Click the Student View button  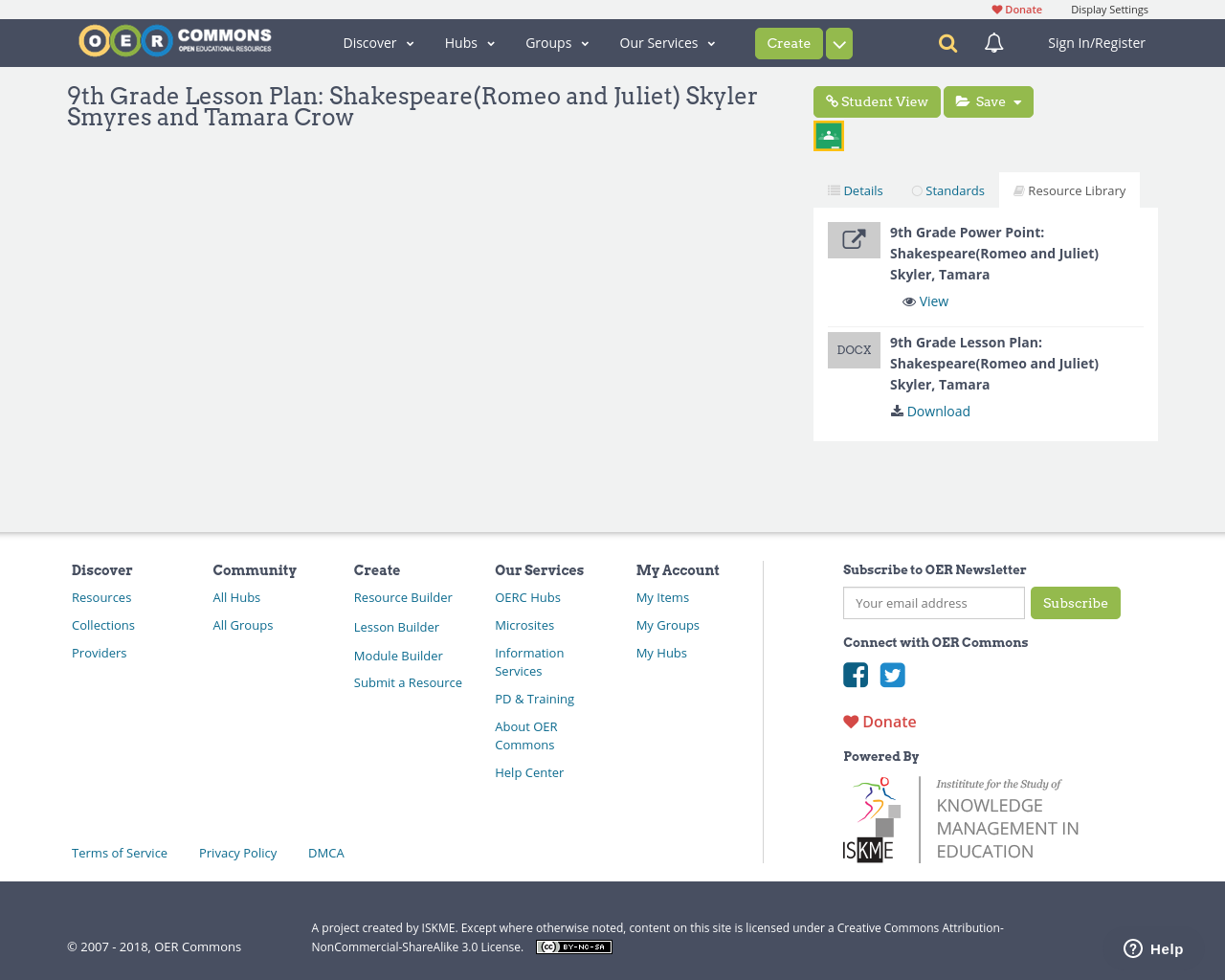[877, 101]
